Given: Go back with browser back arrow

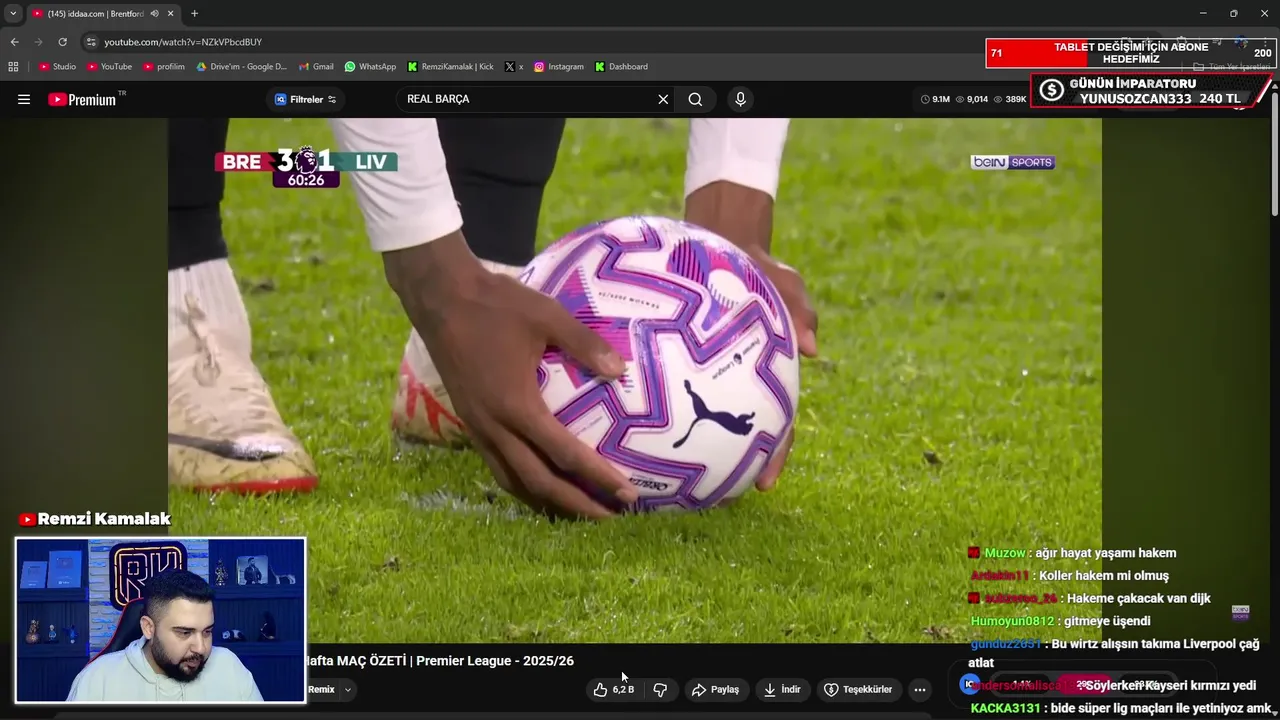Looking at the screenshot, I should (14, 42).
